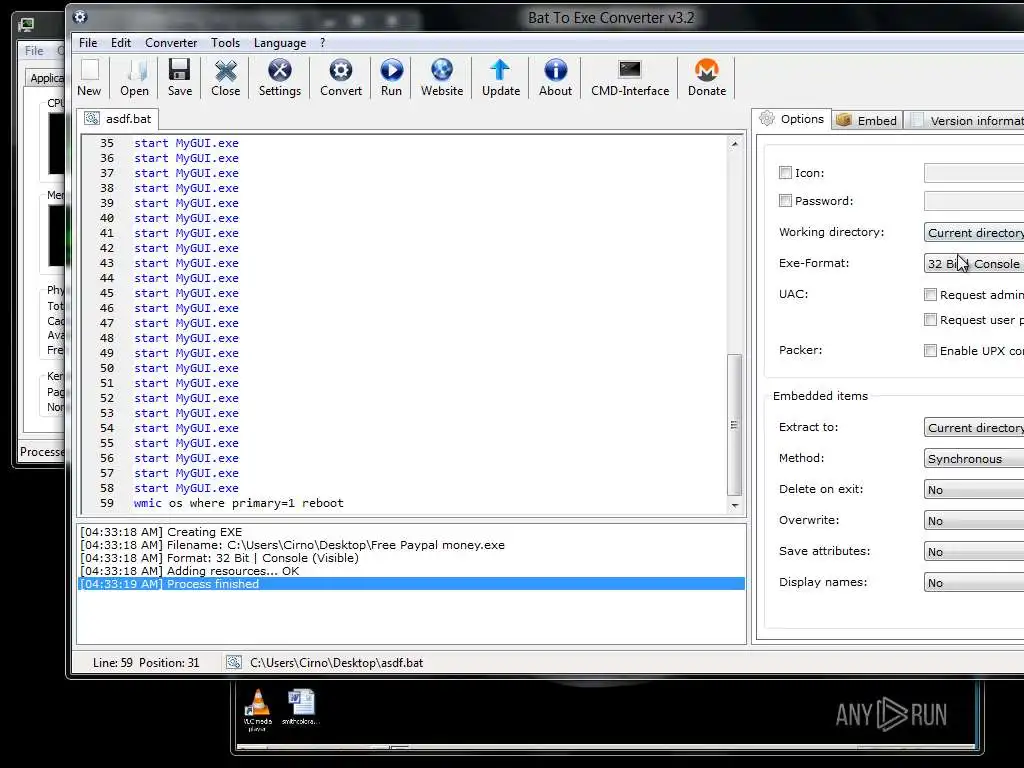The image size is (1024, 768).
Task: Click the document desktop icon beside VLC
Action: (x=300, y=707)
